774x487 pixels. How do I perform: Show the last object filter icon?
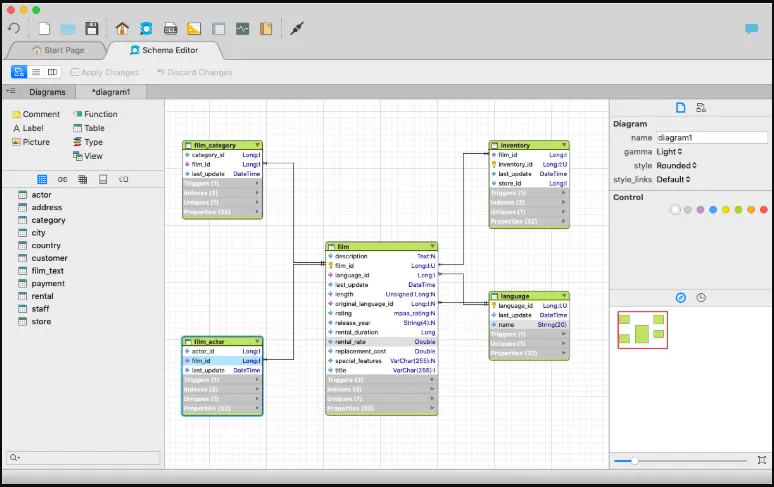tap(123, 179)
